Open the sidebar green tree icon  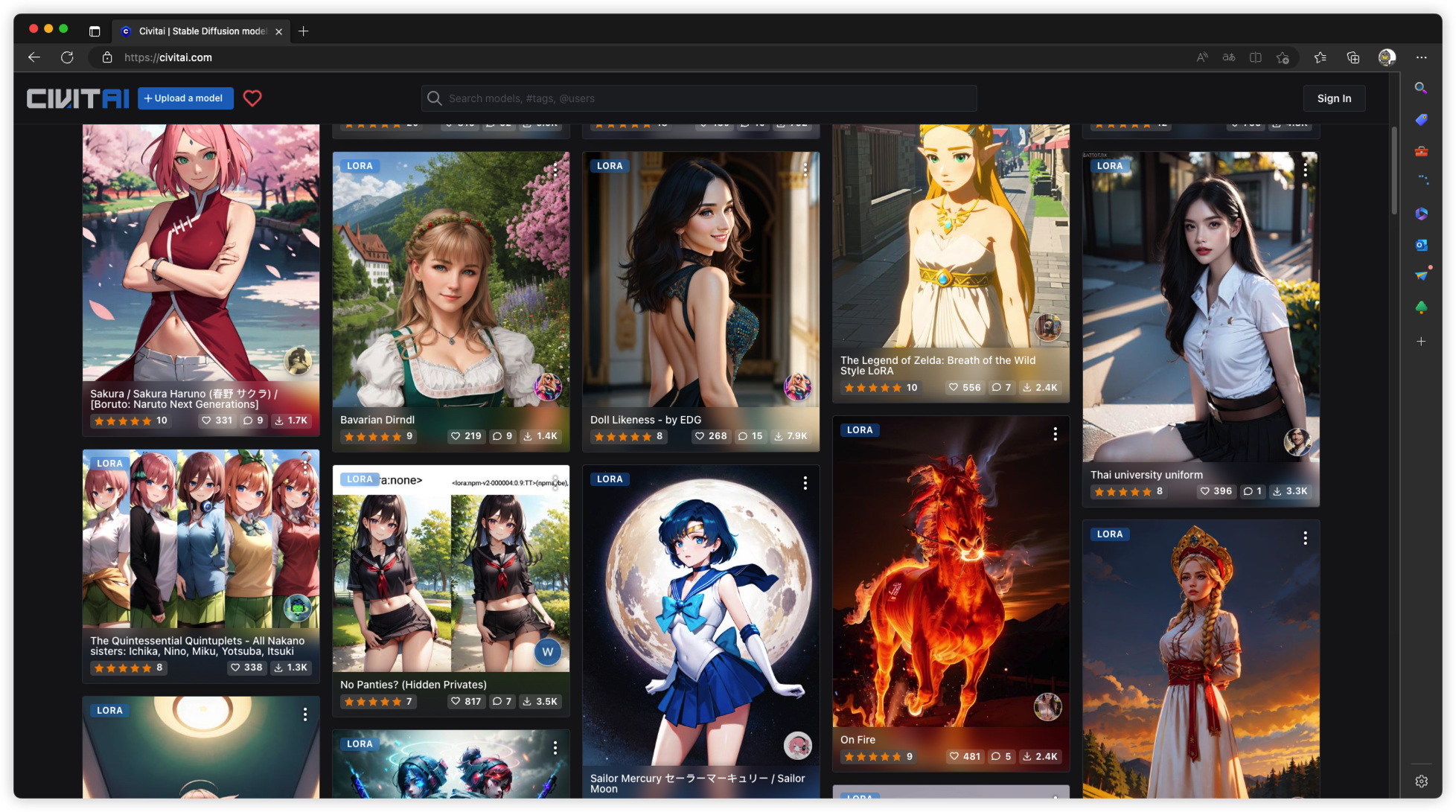(x=1421, y=307)
